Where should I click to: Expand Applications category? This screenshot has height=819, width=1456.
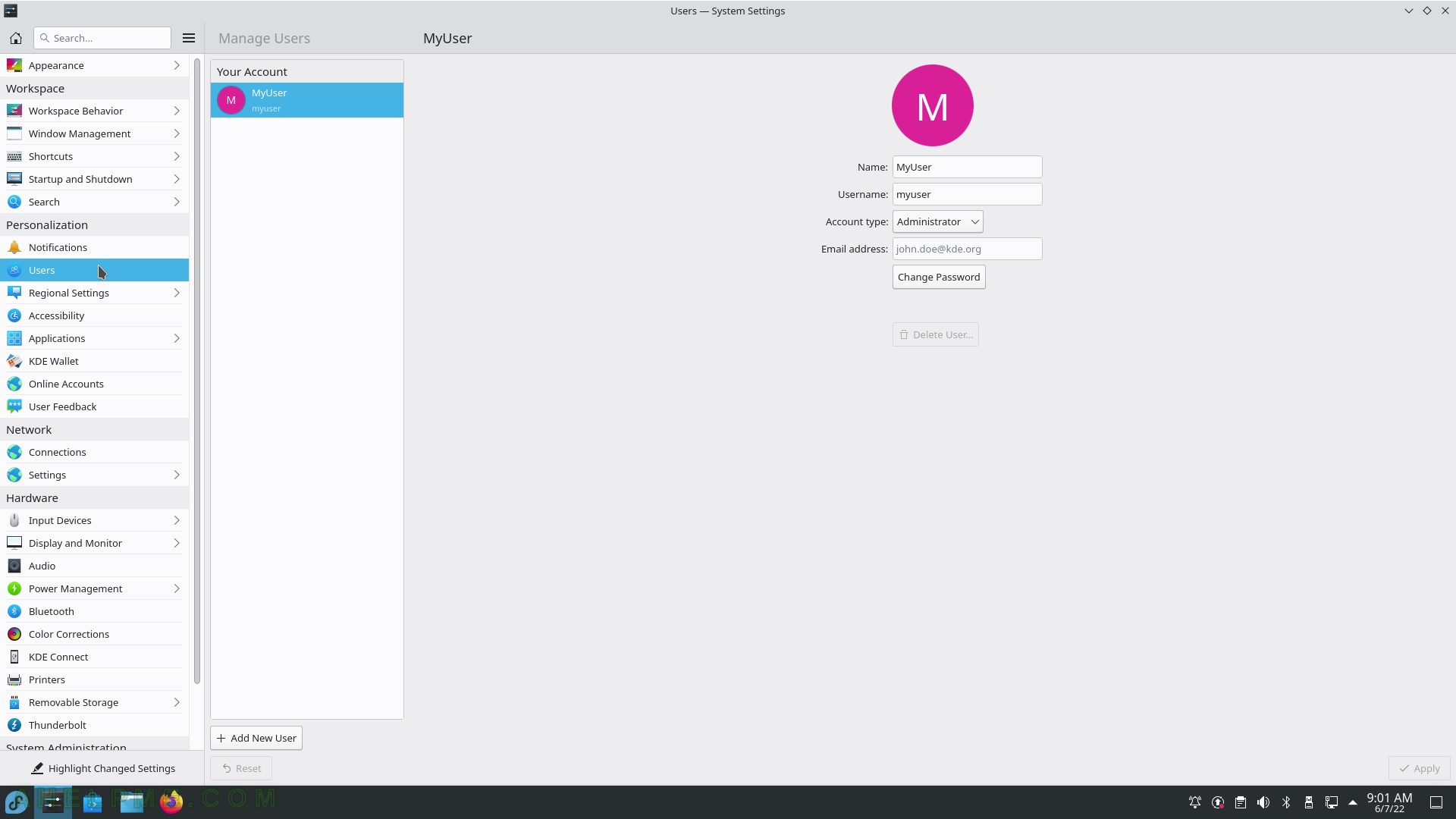[x=94, y=338]
